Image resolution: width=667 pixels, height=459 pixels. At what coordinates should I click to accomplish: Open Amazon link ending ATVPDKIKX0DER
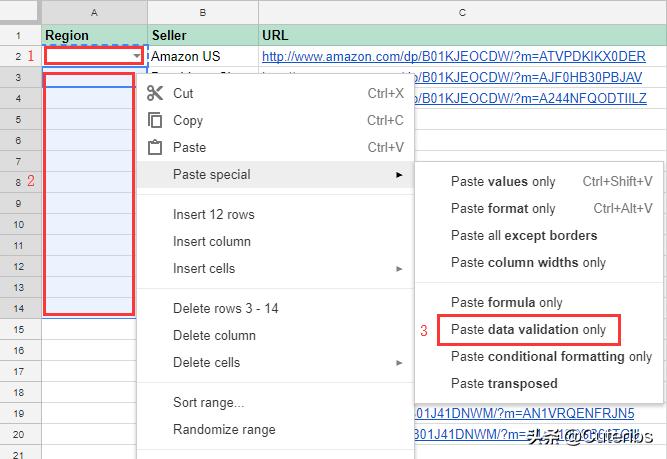tap(453, 56)
